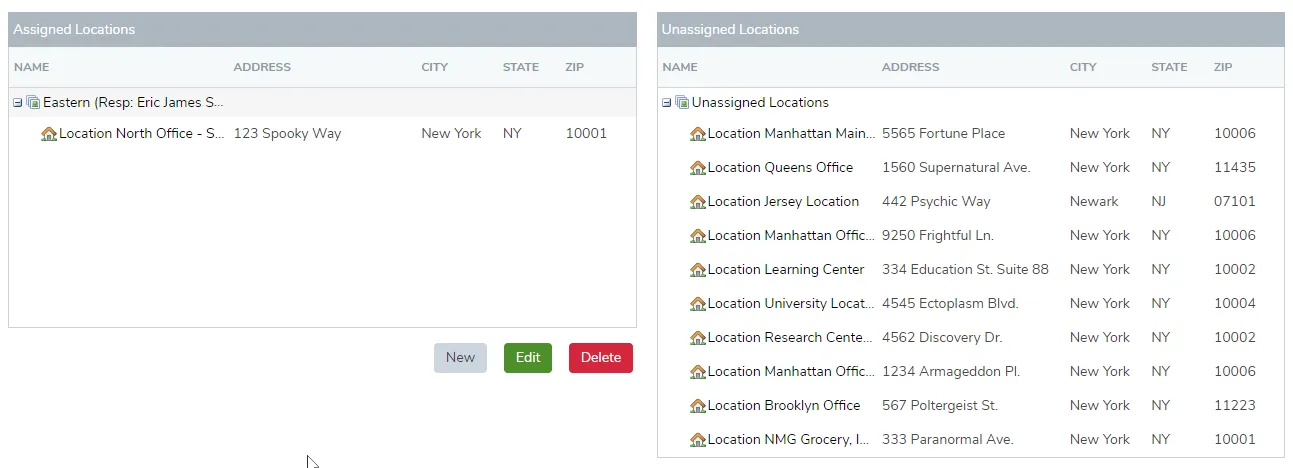Click address 5565 Fortune Place
The width and height of the screenshot is (1293, 468).
[943, 134]
